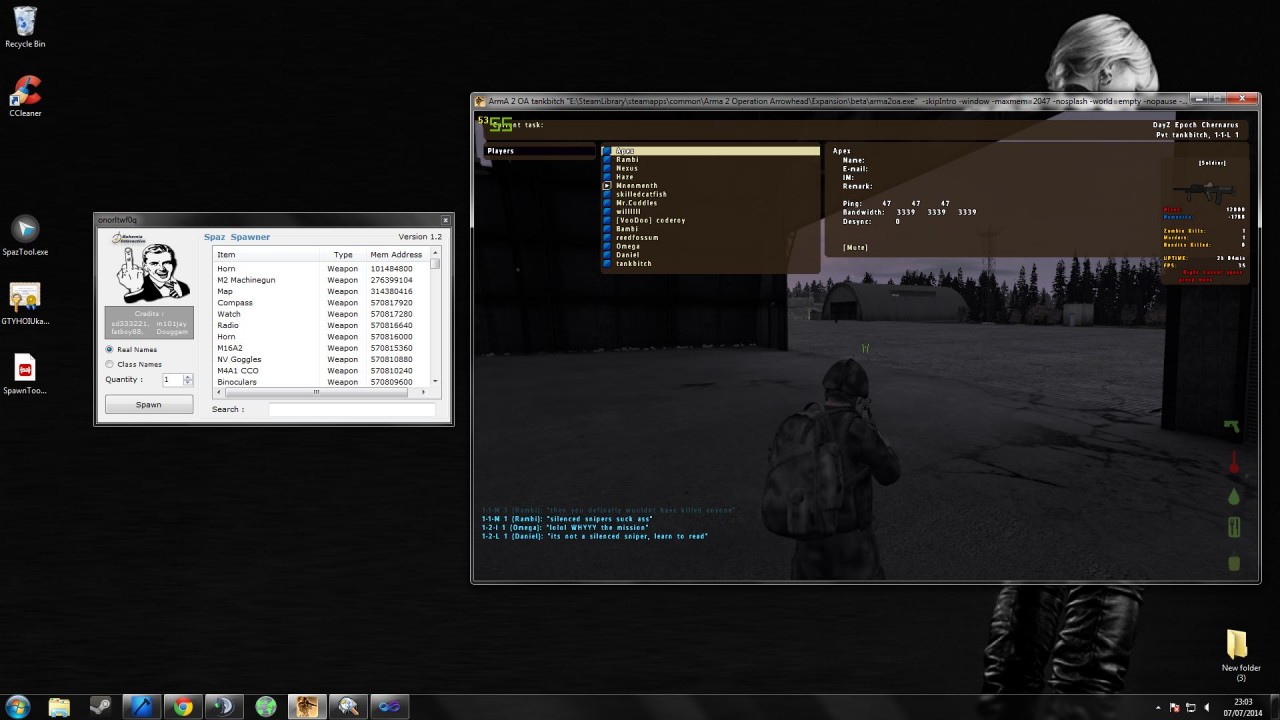Select the GTYHOIJka certificate file icon

point(25,304)
